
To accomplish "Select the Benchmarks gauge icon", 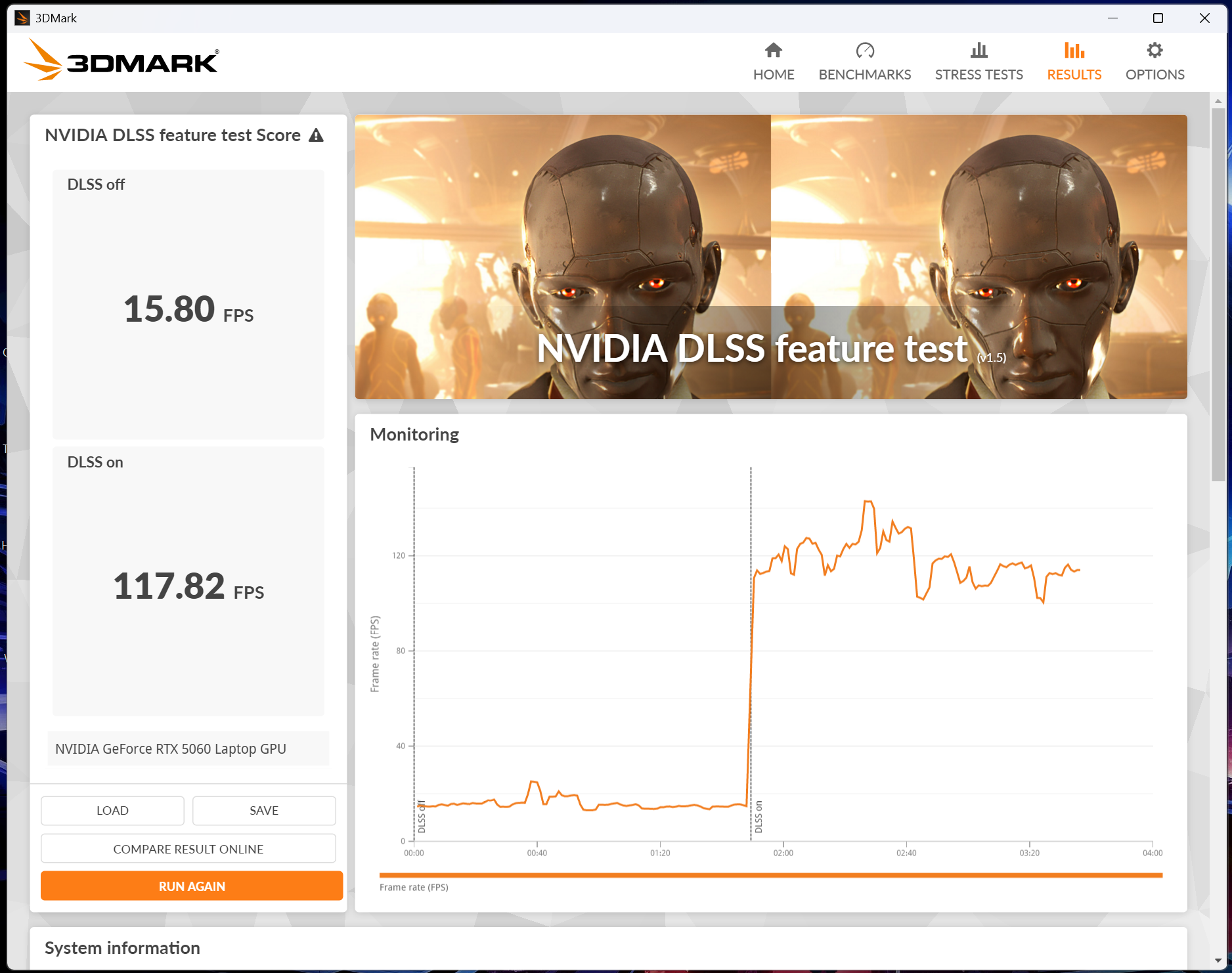I will pyautogui.click(x=865, y=51).
